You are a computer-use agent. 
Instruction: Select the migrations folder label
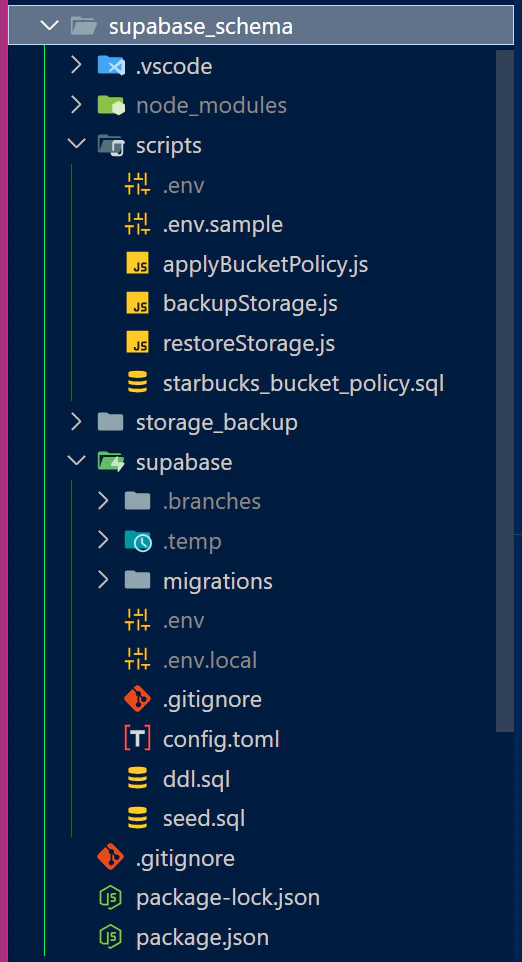[218, 581]
